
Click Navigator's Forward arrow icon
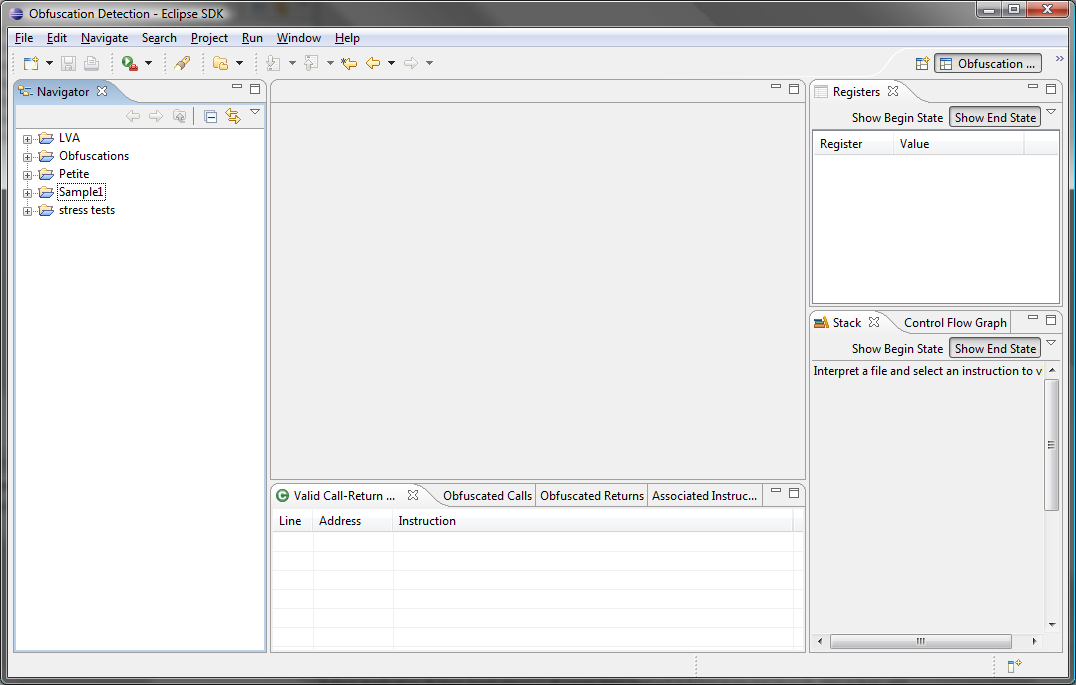[x=156, y=116]
